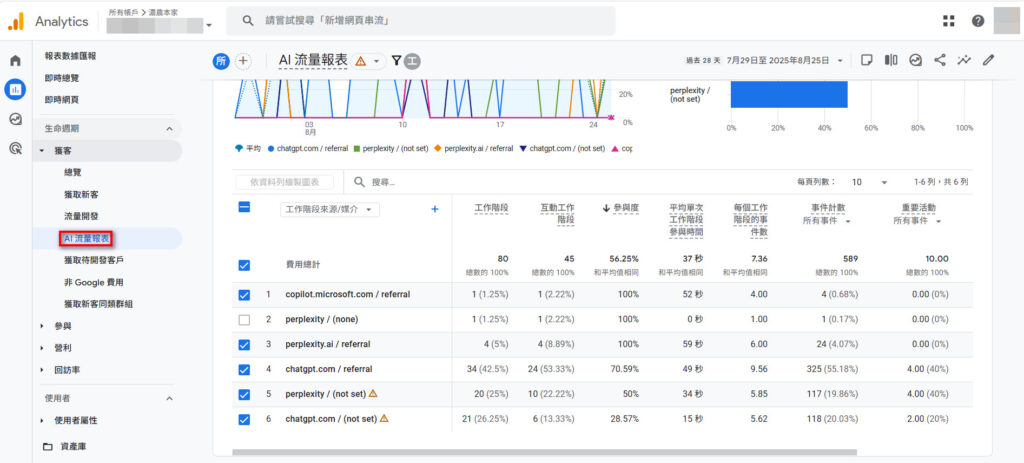
Task: Open the Home icon in left rail
Action: coord(15,61)
